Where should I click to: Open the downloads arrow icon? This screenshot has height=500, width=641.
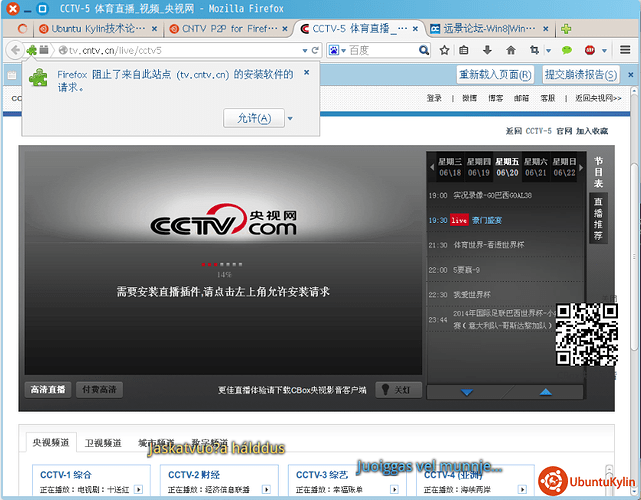coord(487,50)
